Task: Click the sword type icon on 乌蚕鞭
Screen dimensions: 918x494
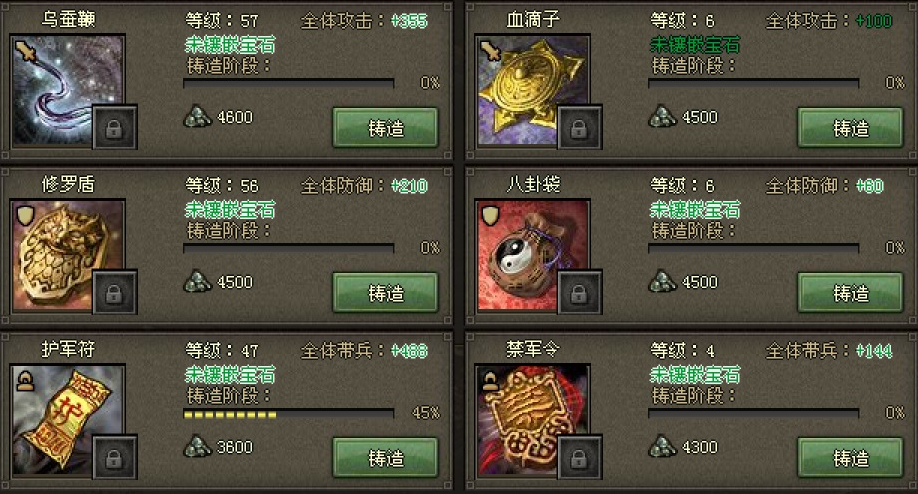Action: click(25, 51)
